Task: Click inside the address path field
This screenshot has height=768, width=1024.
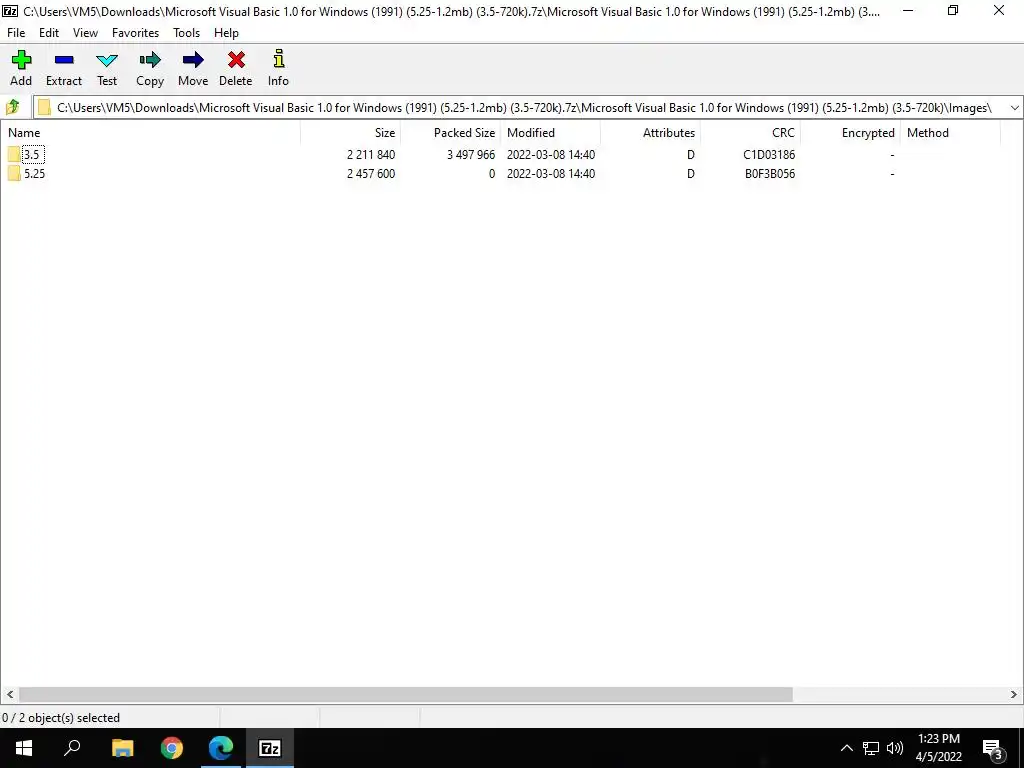Action: [524, 108]
